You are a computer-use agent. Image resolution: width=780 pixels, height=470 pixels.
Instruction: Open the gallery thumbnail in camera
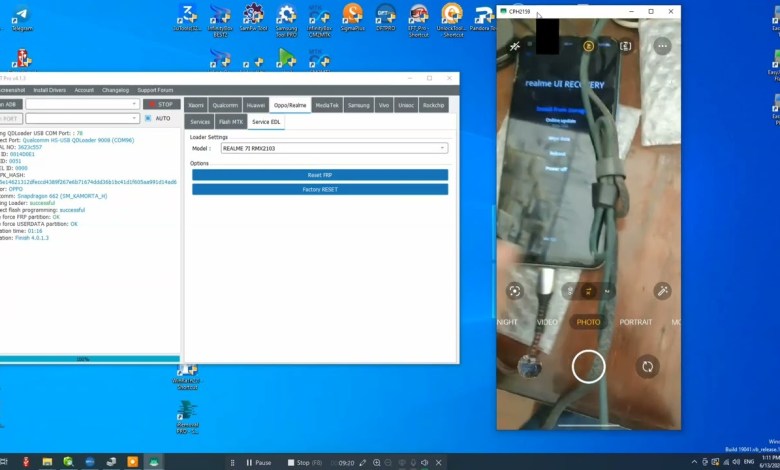tap(530, 367)
